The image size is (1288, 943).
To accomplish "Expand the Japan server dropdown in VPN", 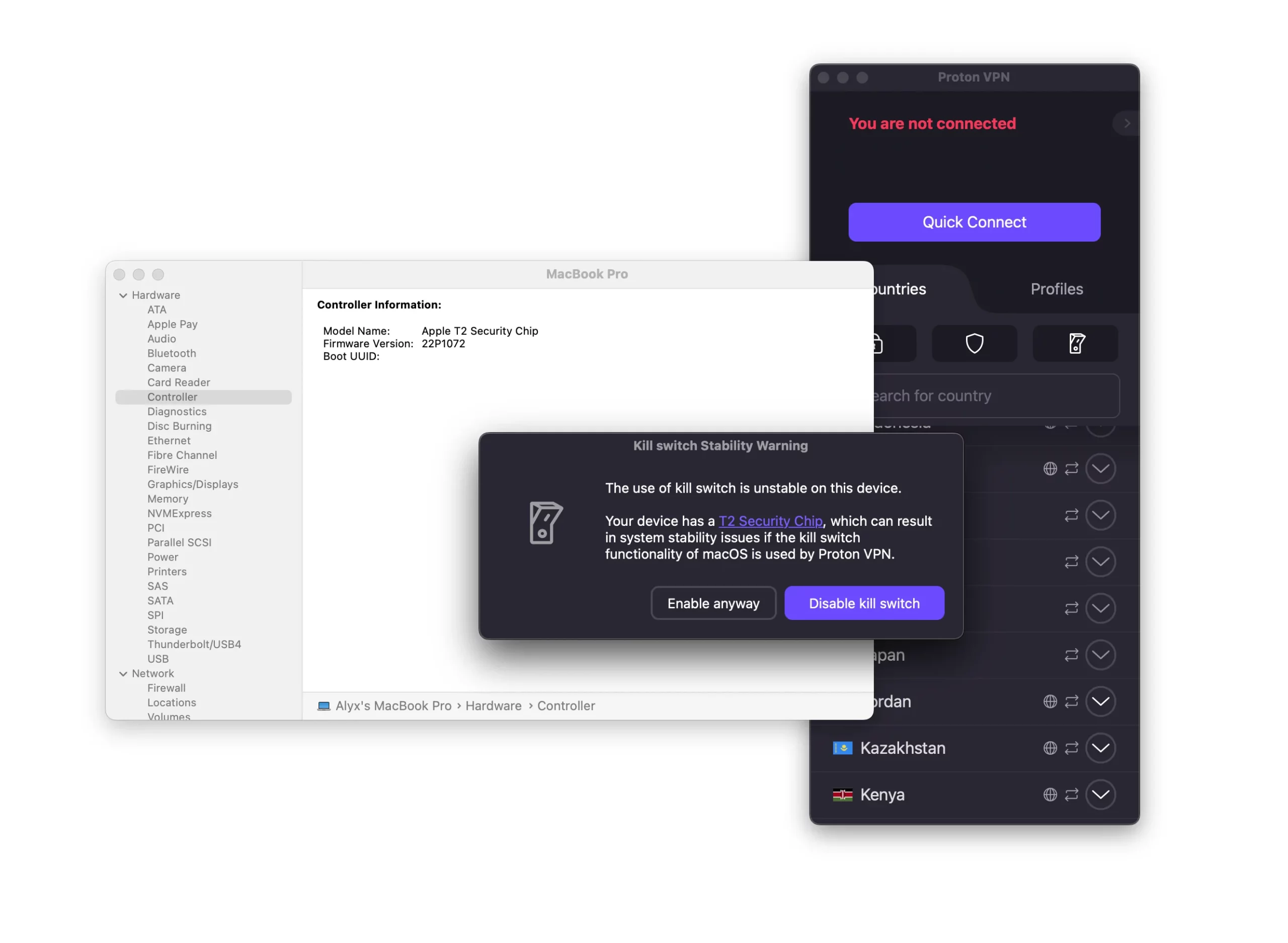I will [x=1101, y=655].
